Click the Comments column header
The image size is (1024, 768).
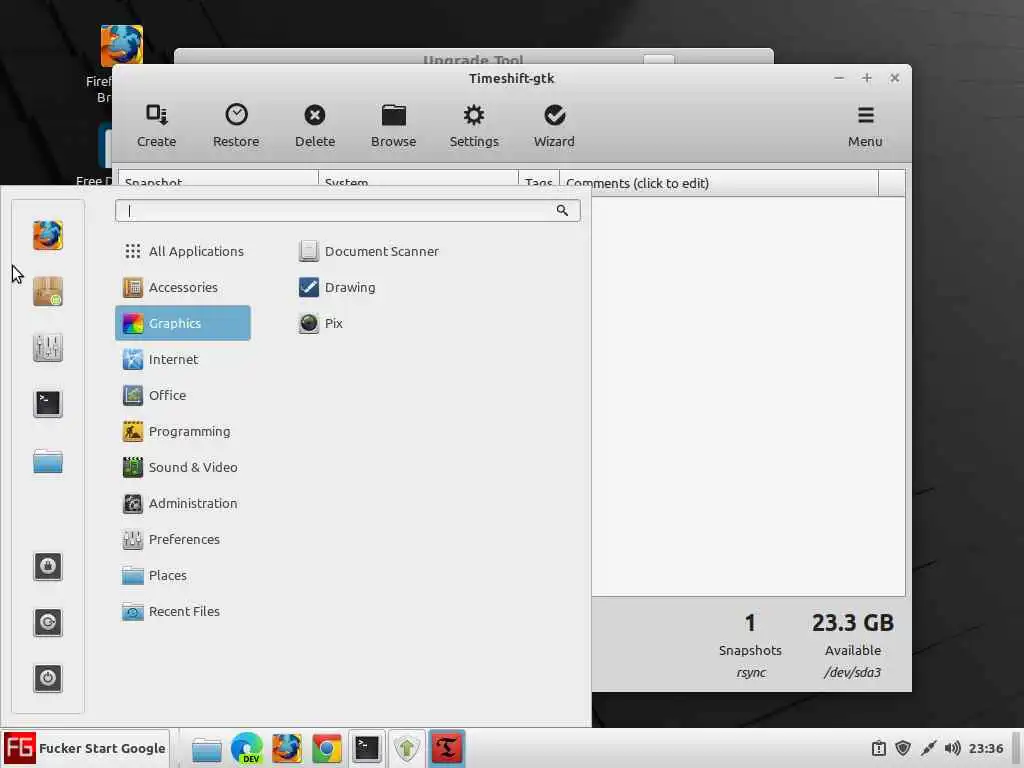(x=718, y=183)
